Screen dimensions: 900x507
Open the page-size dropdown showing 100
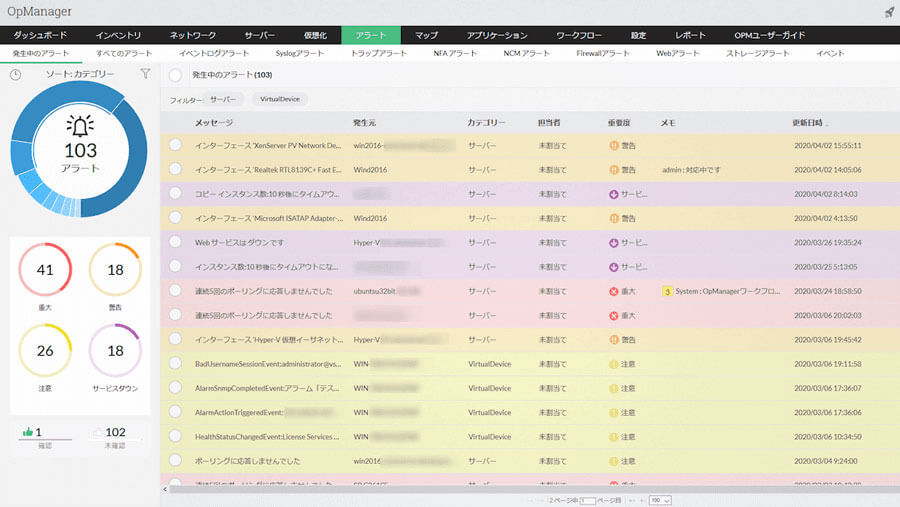pyautogui.click(x=660, y=499)
